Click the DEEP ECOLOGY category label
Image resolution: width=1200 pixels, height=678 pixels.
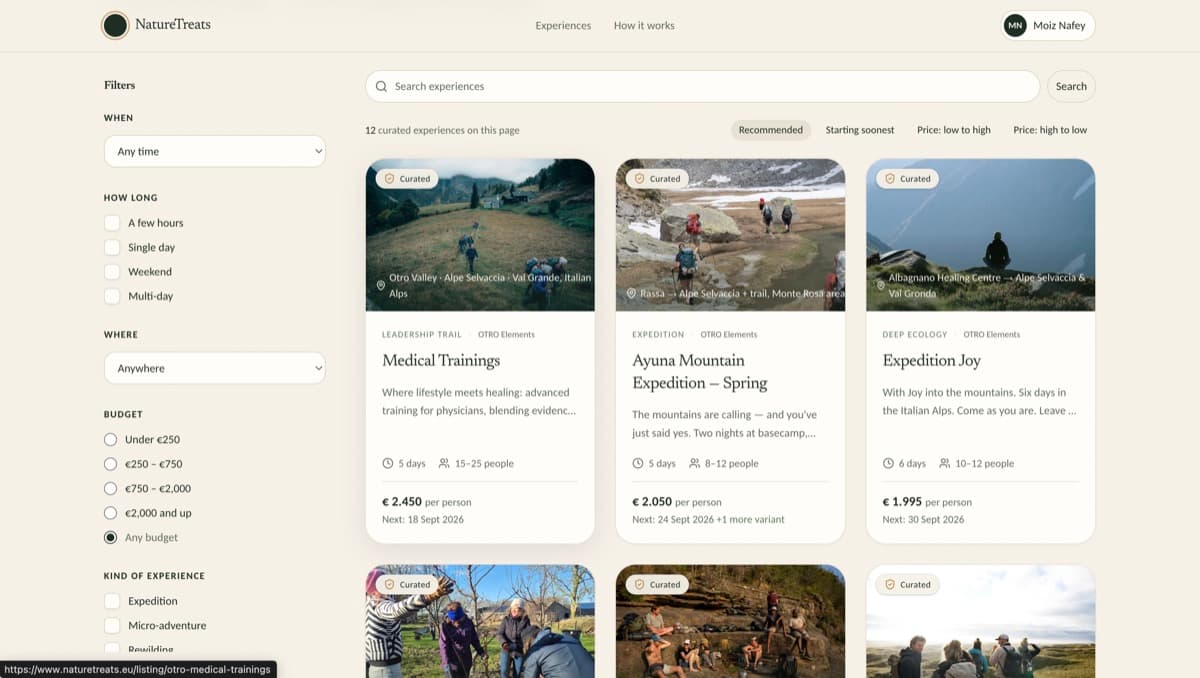tap(914, 335)
